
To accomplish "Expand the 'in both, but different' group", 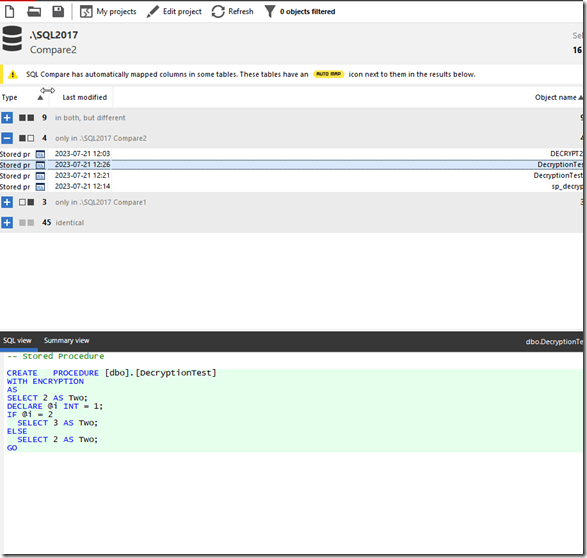I will click(7, 118).
